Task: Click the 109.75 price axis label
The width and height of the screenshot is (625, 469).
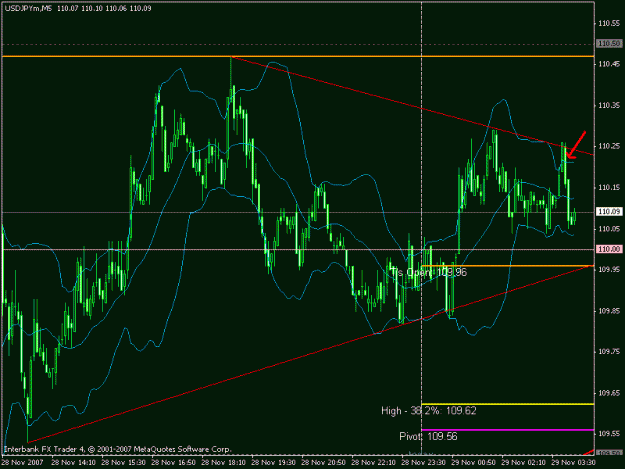Action: click(609, 352)
